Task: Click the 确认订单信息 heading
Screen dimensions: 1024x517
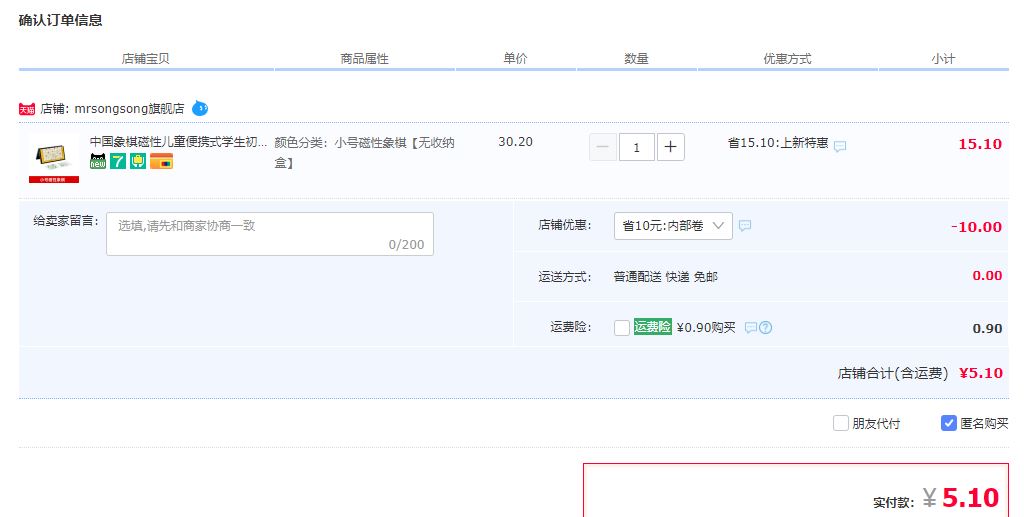Action: [61, 20]
